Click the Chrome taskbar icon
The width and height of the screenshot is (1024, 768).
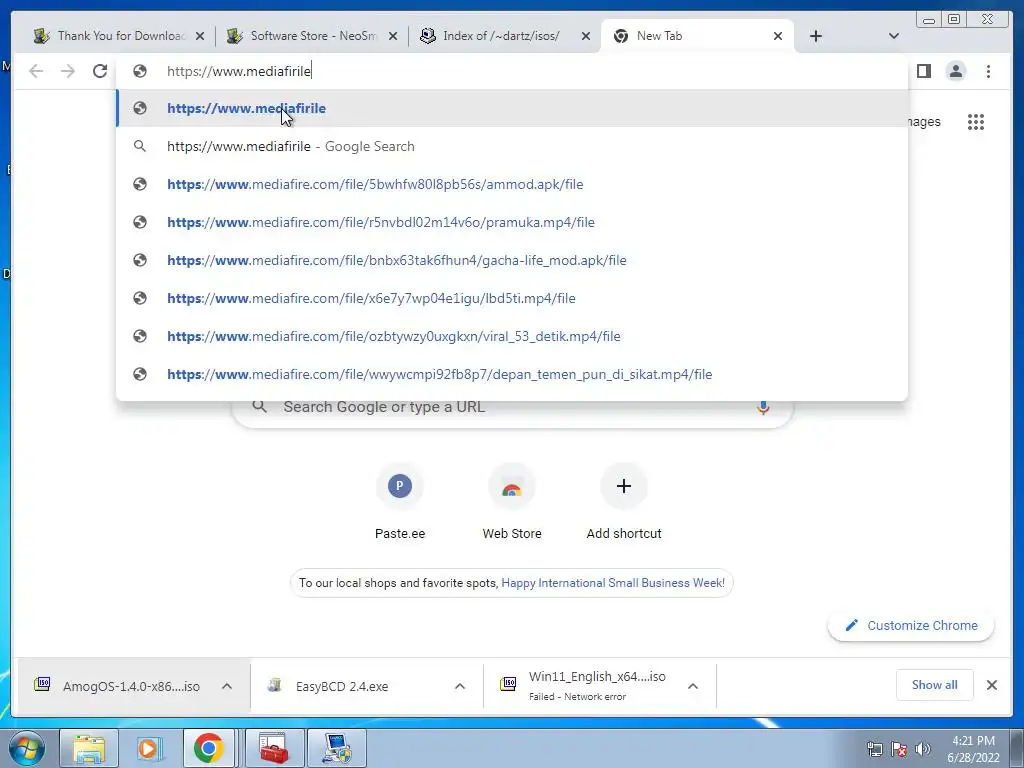(x=208, y=748)
